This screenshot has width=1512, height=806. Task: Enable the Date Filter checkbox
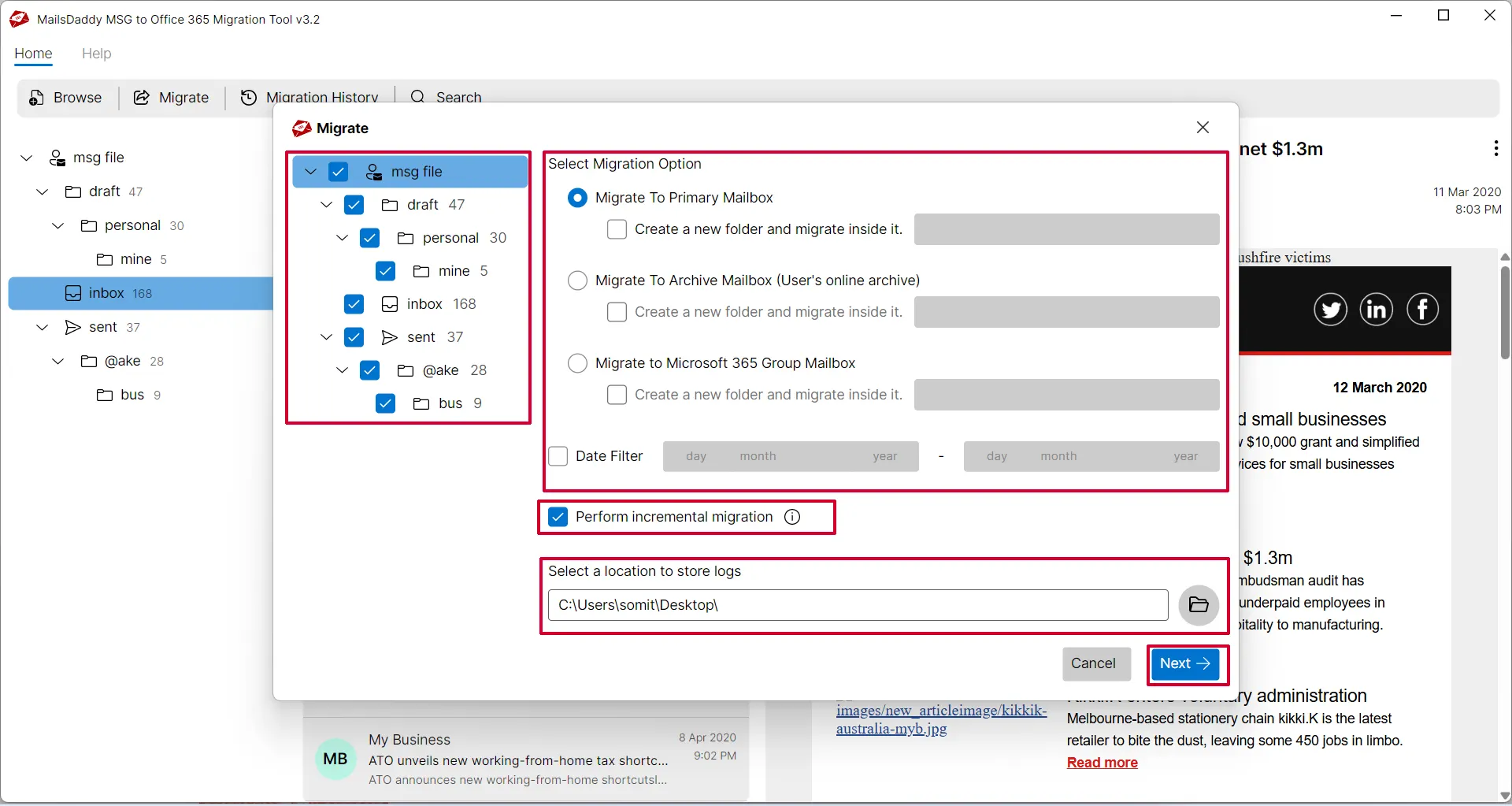[558, 456]
